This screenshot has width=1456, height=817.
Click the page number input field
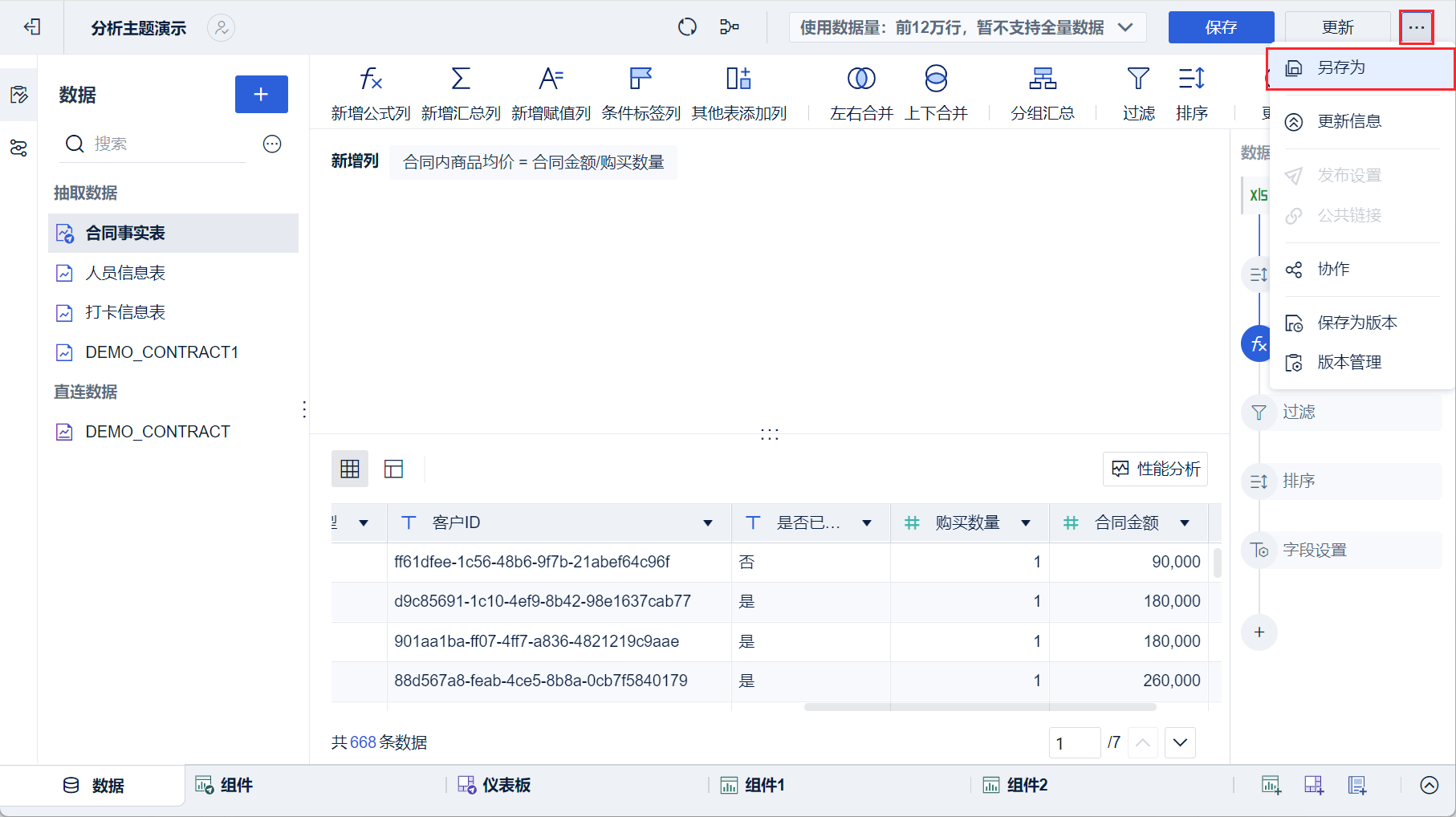[x=1074, y=743]
